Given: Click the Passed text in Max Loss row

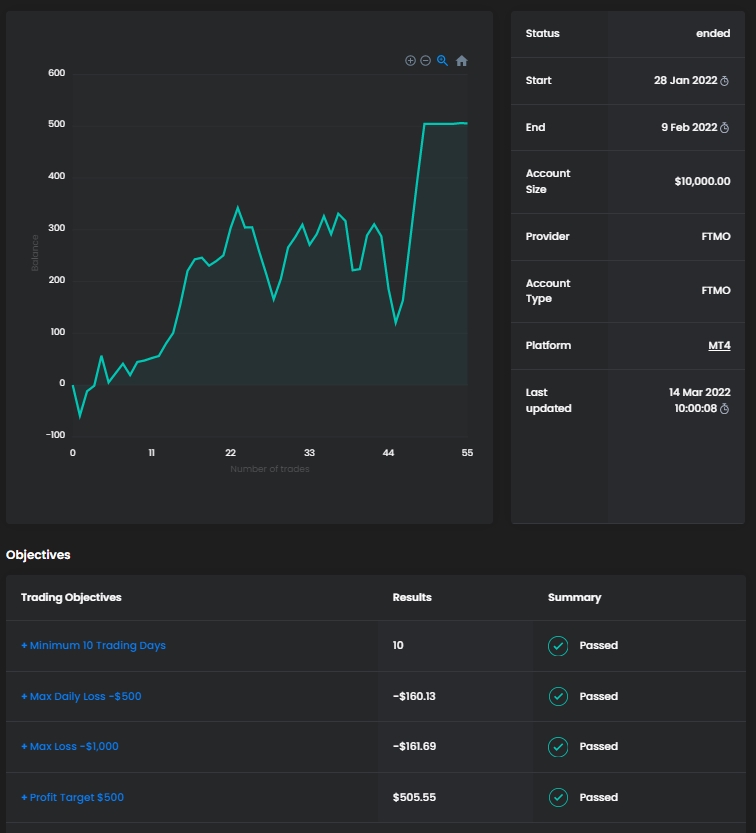Looking at the screenshot, I should pos(599,746).
